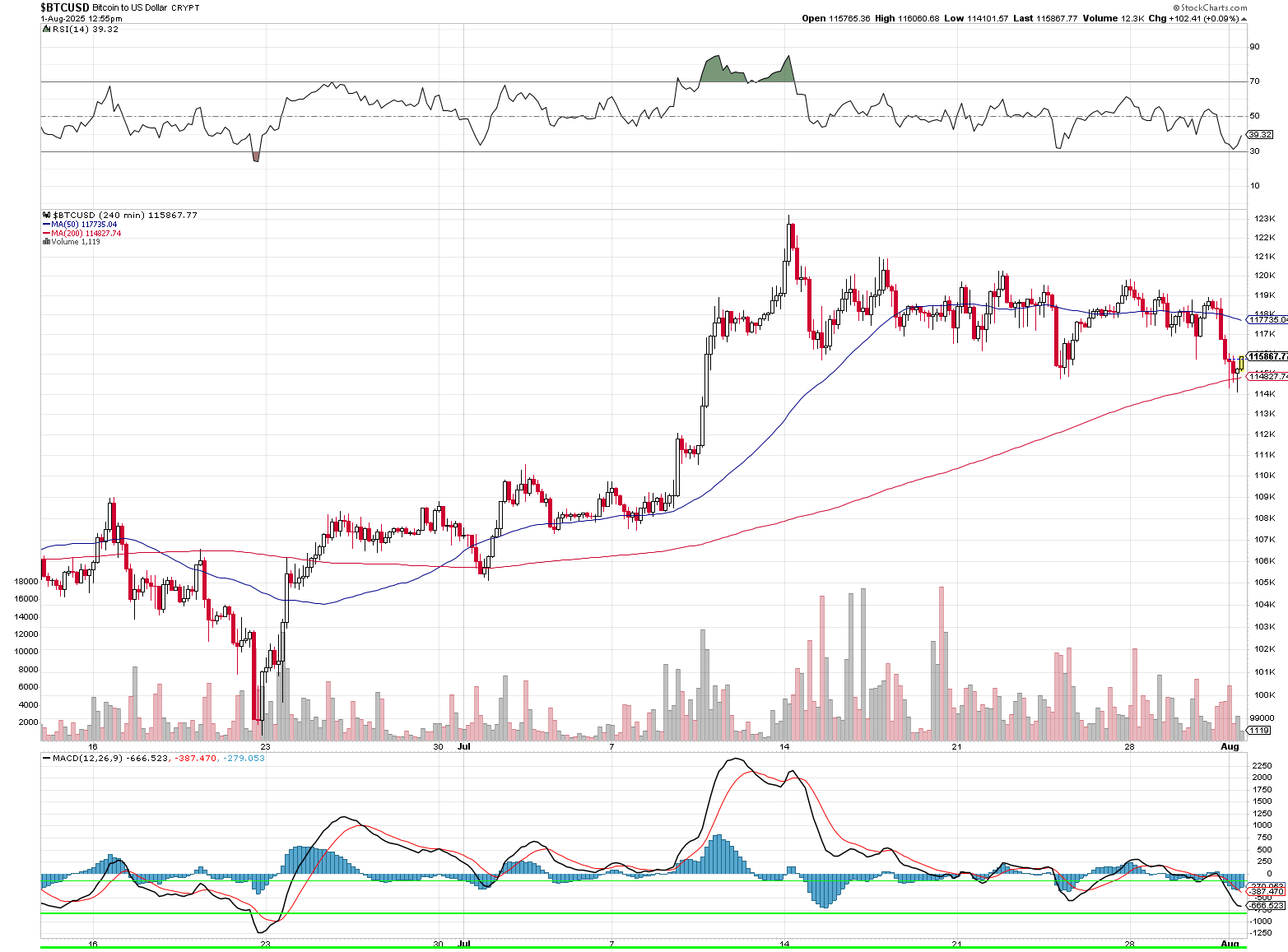Click the MACD(12,26,9) indicator label
The width and height of the screenshot is (1288, 952).
click(88, 759)
